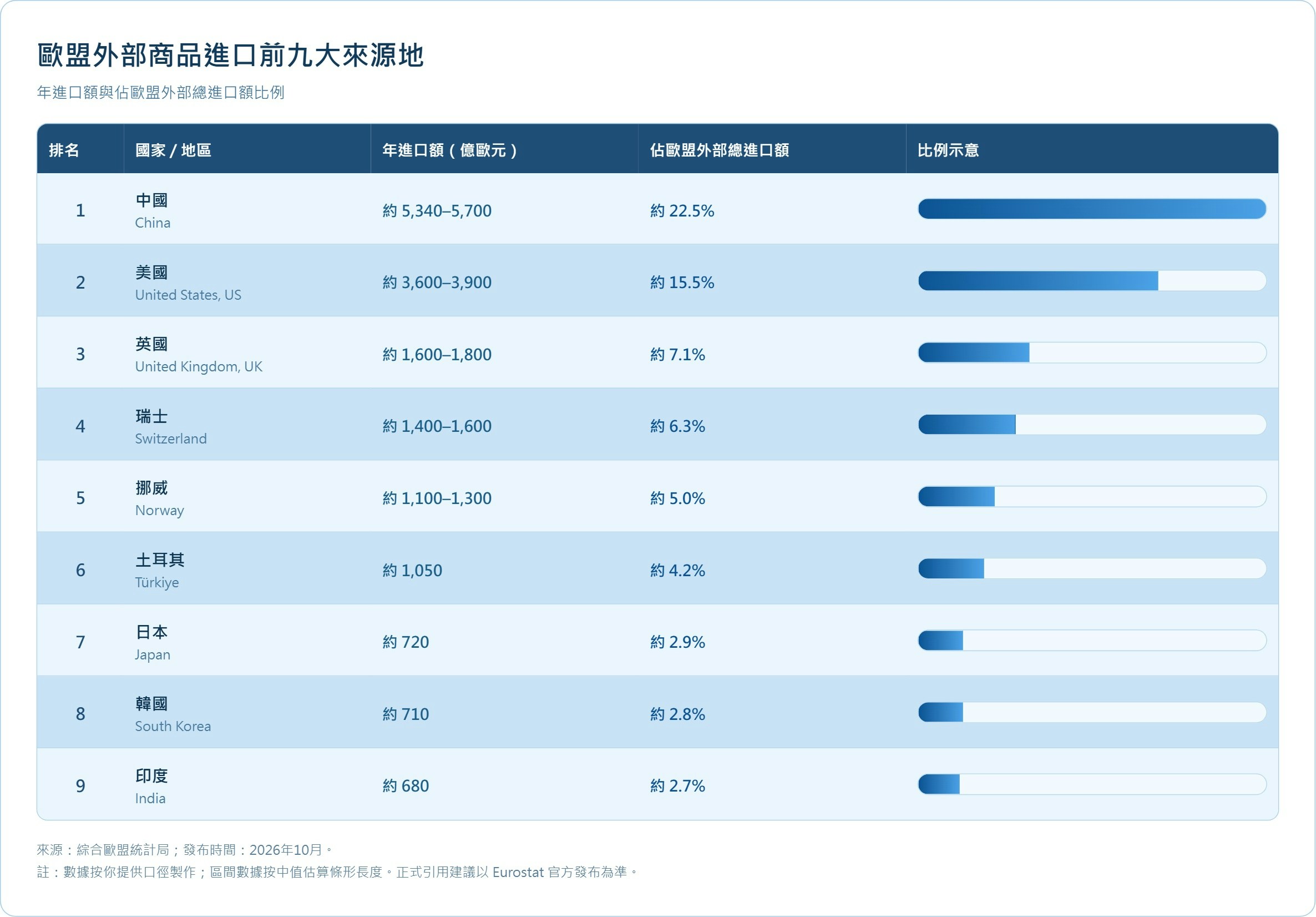Viewport: 1316px width, 917px height.
Task: Click the title 歐盟外部商品進口前九大來源地
Action: (x=230, y=56)
